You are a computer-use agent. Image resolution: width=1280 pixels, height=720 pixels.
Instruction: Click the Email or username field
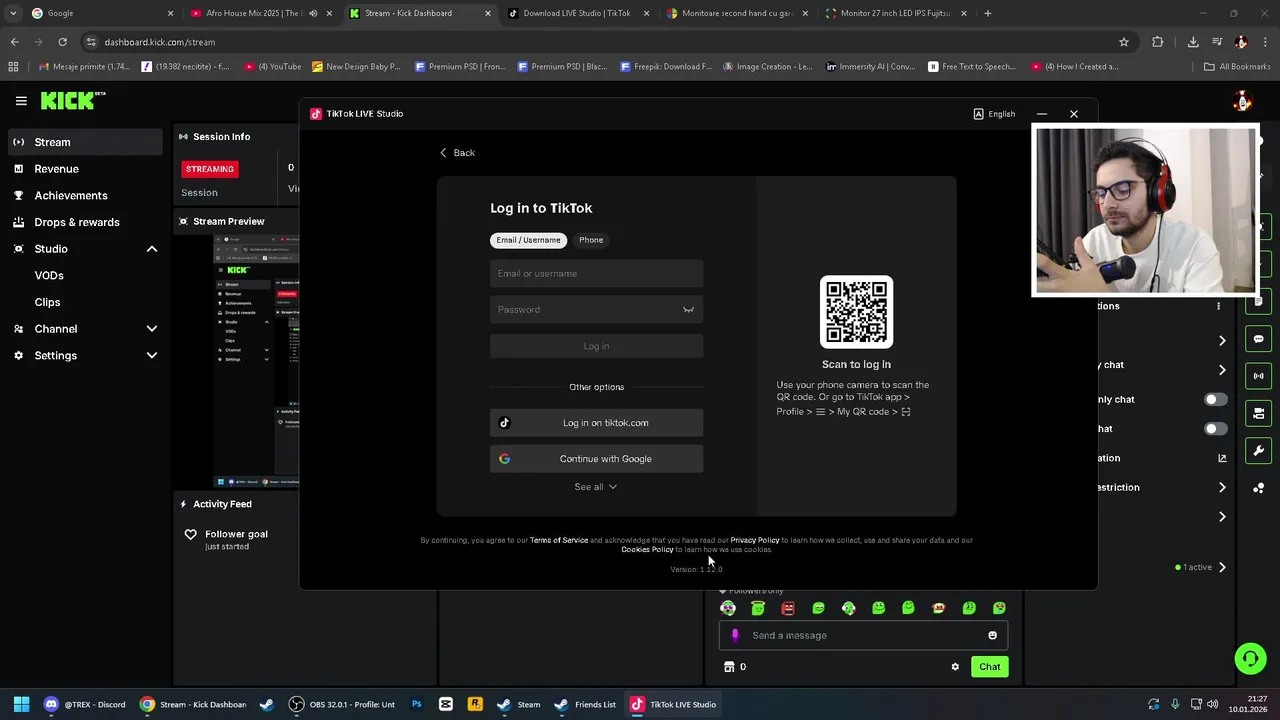tap(596, 274)
